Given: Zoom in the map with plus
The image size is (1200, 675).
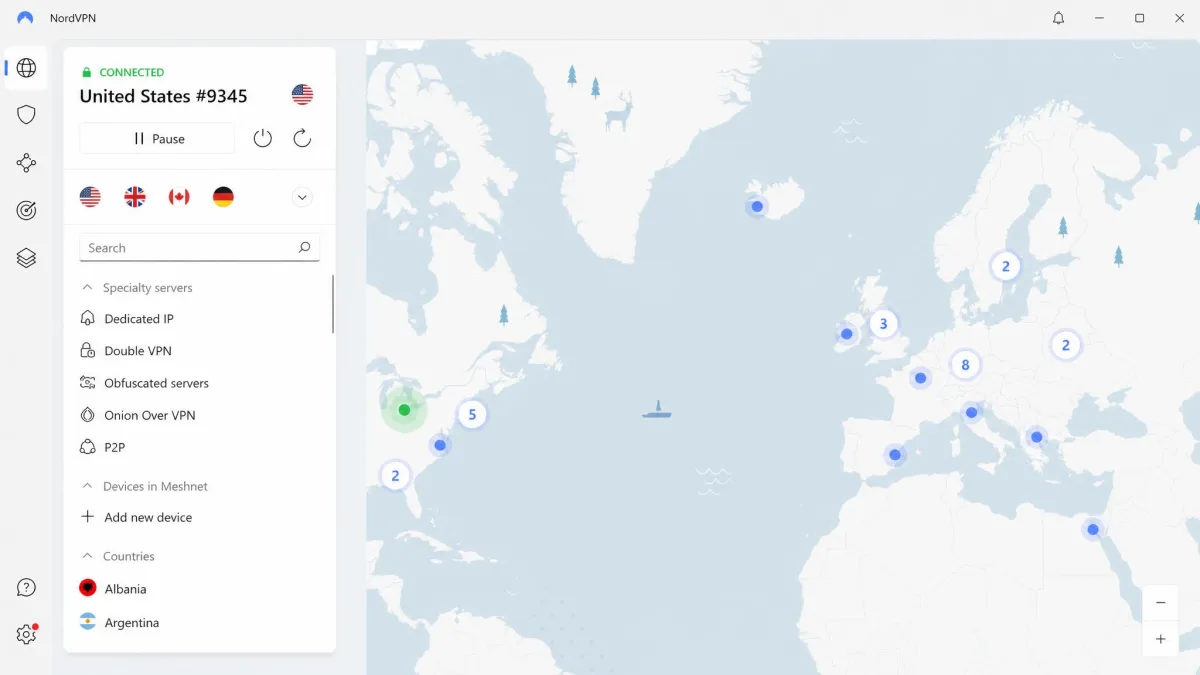Looking at the screenshot, I should (x=1161, y=639).
